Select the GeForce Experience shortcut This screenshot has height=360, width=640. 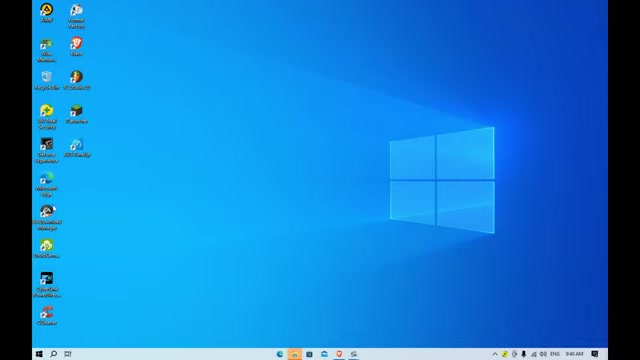[47, 150]
